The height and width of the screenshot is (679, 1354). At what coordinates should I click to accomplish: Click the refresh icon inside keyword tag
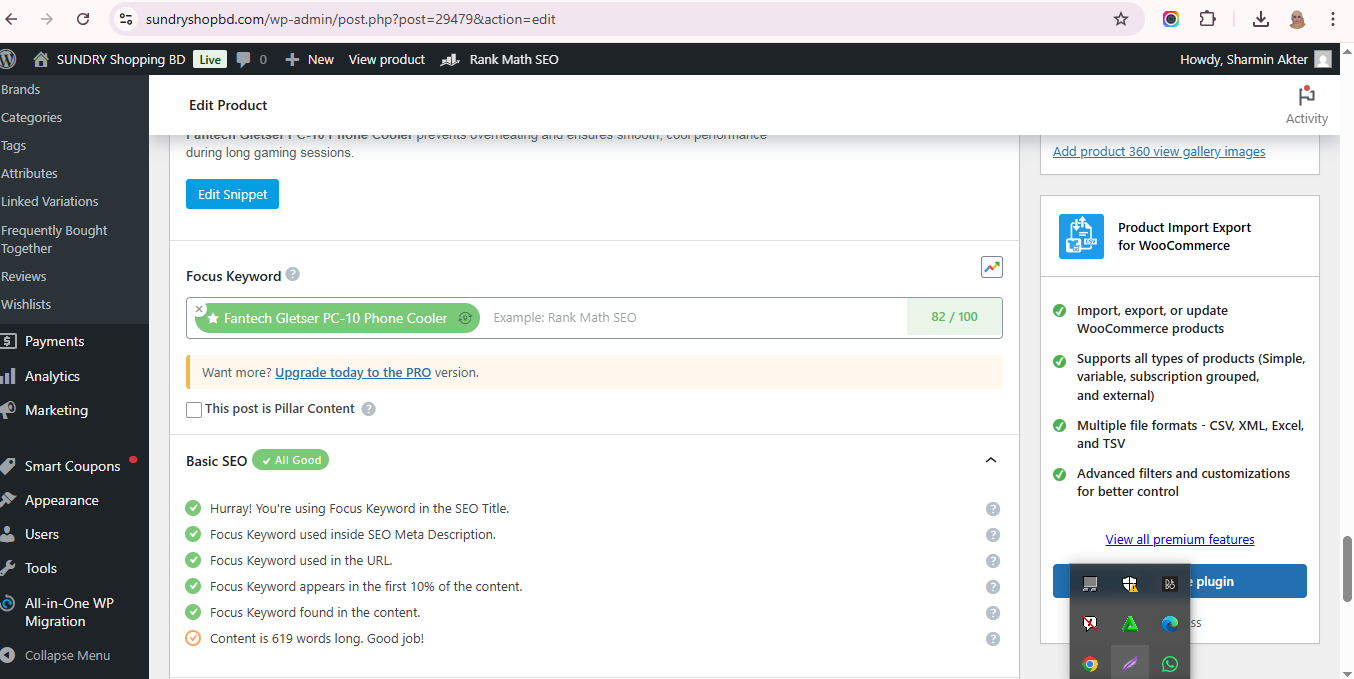(x=465, y=318)
